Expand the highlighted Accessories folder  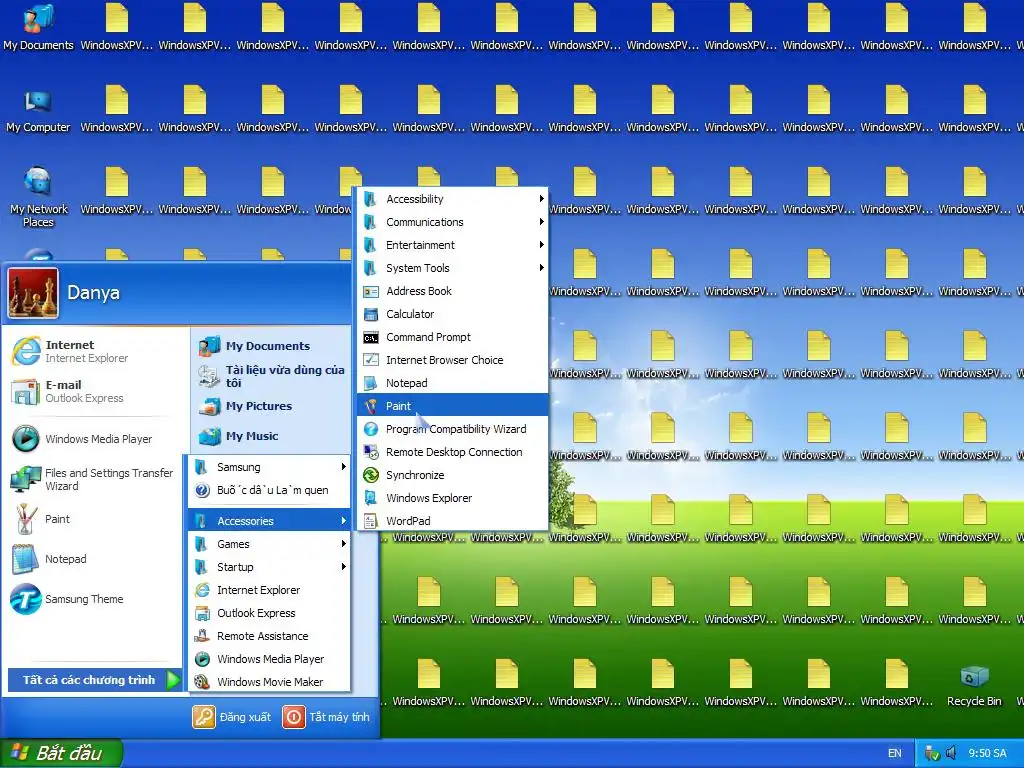[269, 520]
